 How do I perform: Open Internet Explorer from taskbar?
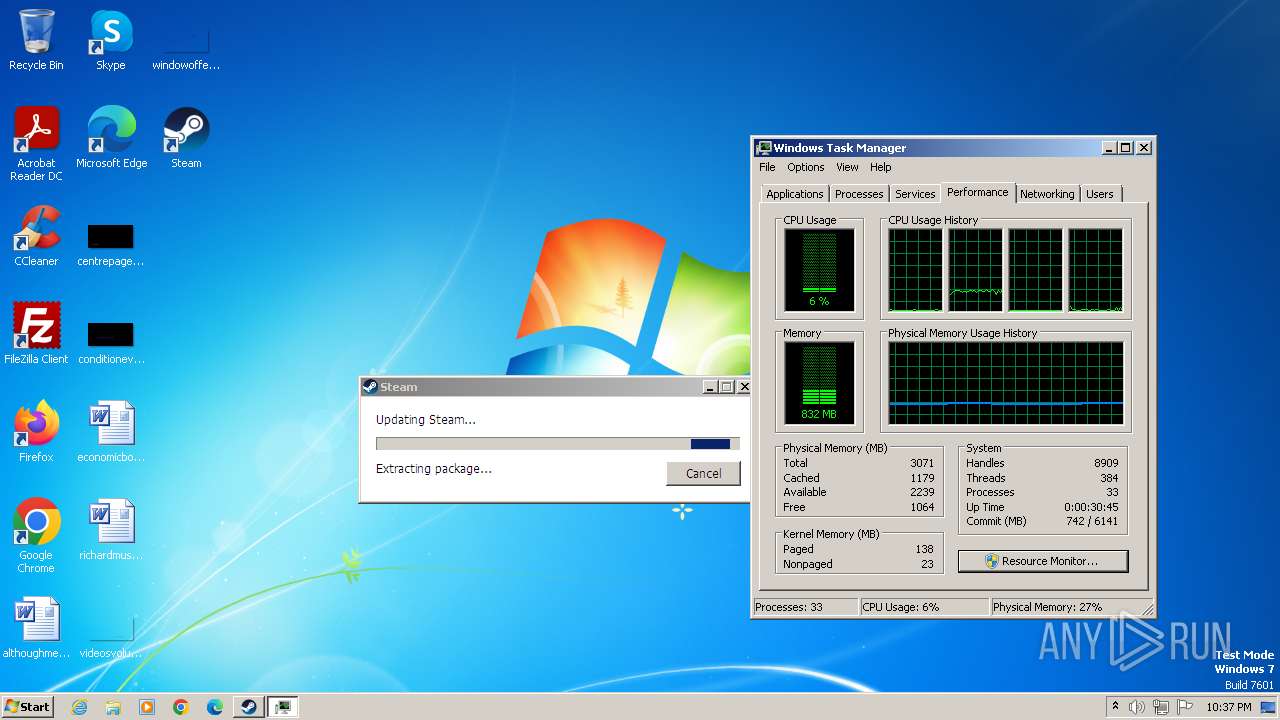coord(79,707)
